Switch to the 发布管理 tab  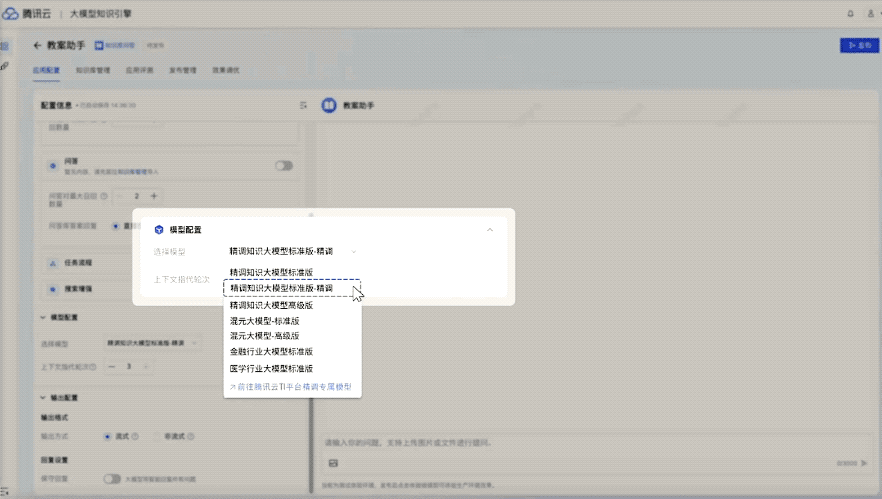182,70
